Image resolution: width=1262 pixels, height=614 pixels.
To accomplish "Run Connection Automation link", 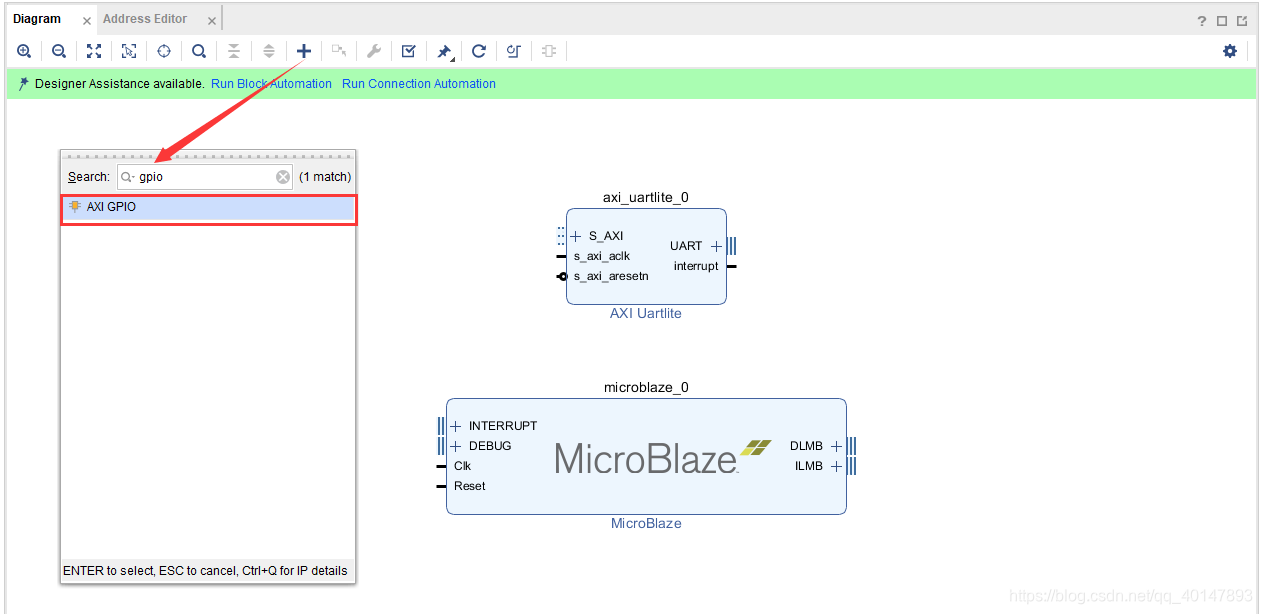I will tap(418, 84).
